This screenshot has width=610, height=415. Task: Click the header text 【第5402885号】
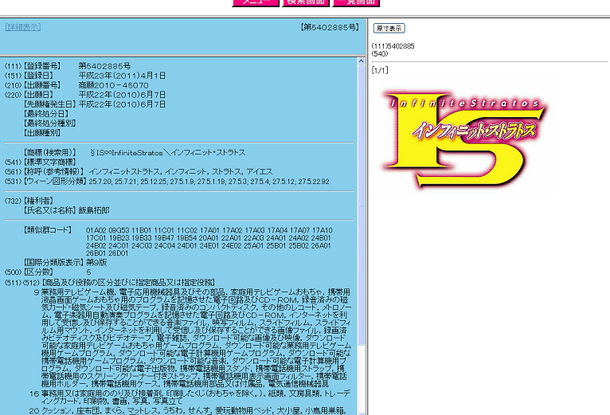point(330,27)
